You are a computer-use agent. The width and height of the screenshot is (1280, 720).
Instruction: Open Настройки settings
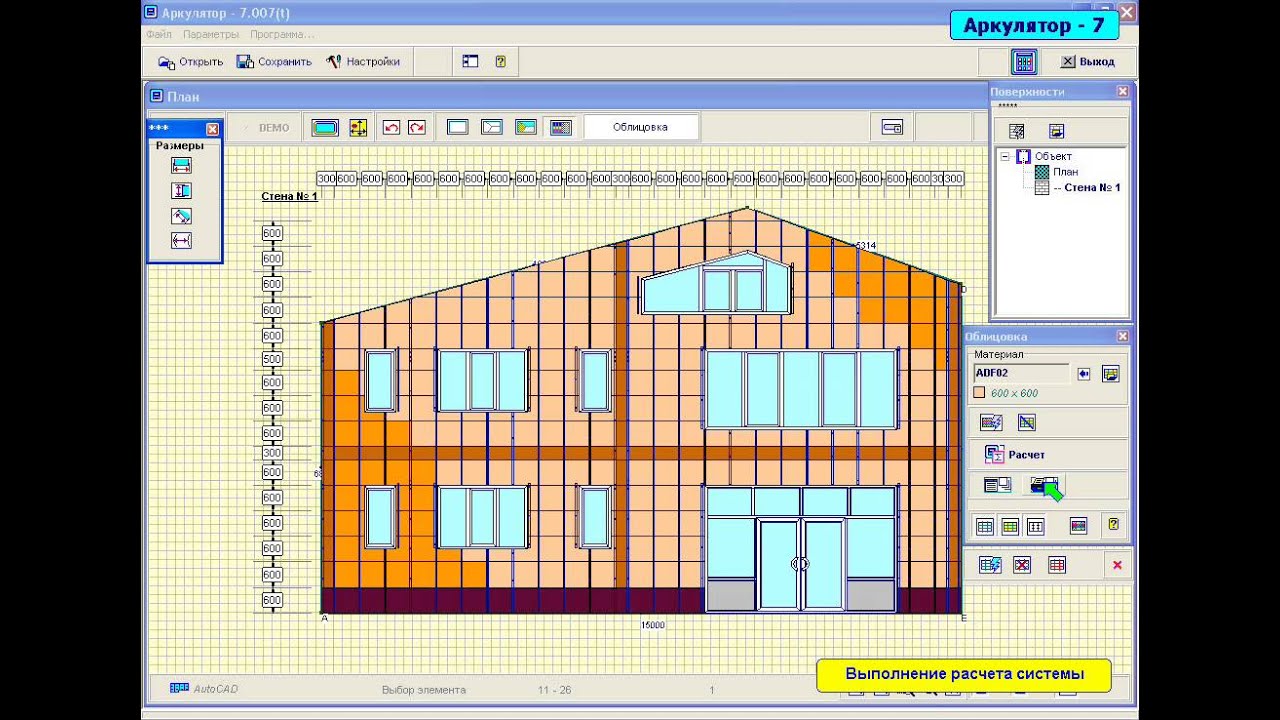(363, 62)
